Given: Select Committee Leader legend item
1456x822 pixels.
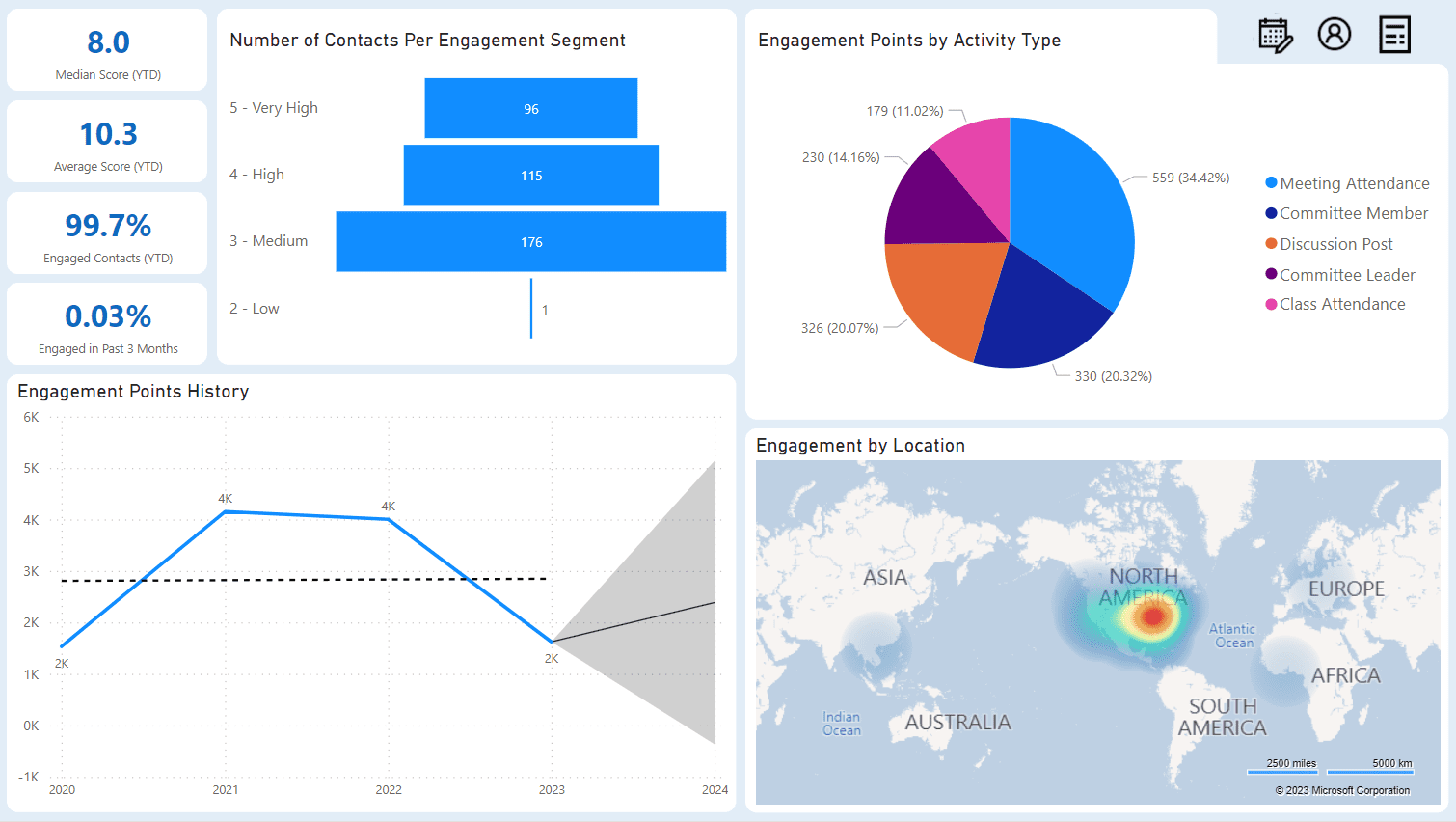Looking at the screenshot, I should pos(1340,275).
